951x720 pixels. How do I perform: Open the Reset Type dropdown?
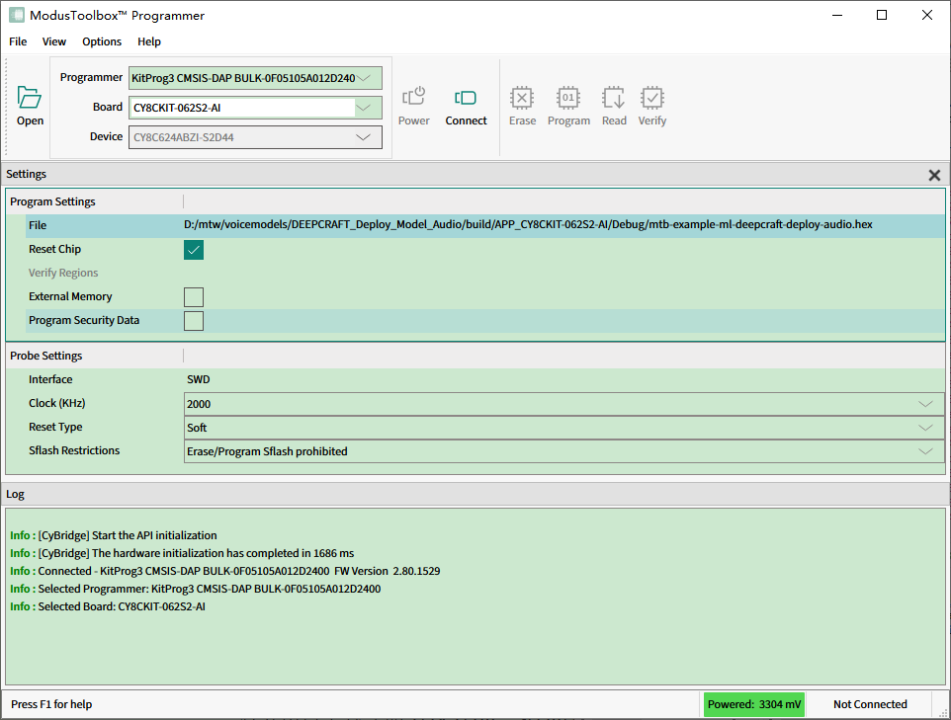[925, 428]
